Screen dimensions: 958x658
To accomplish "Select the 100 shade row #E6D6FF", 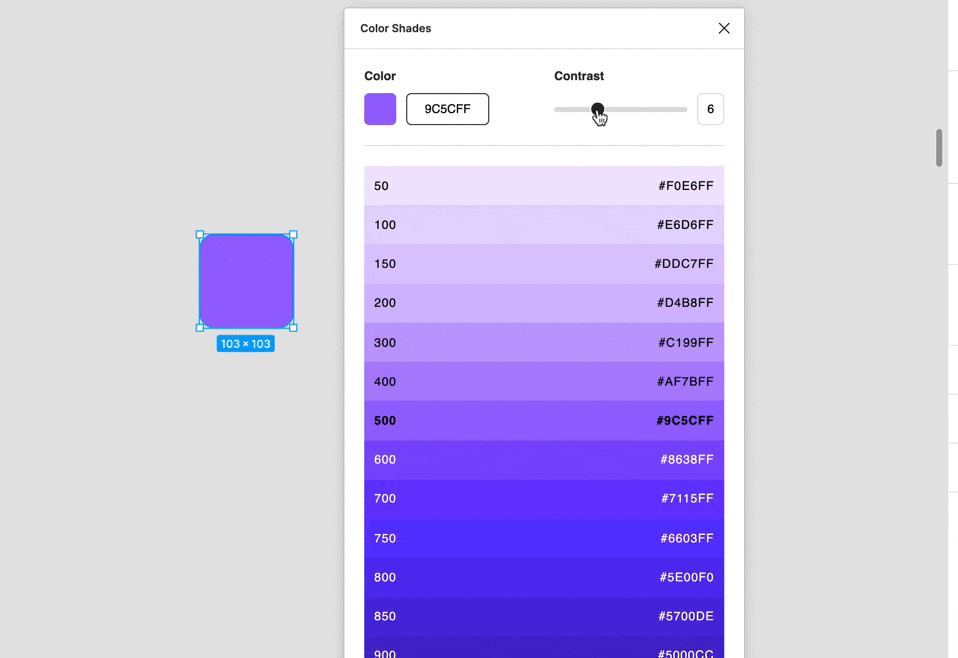I will (x=544, y=225).
